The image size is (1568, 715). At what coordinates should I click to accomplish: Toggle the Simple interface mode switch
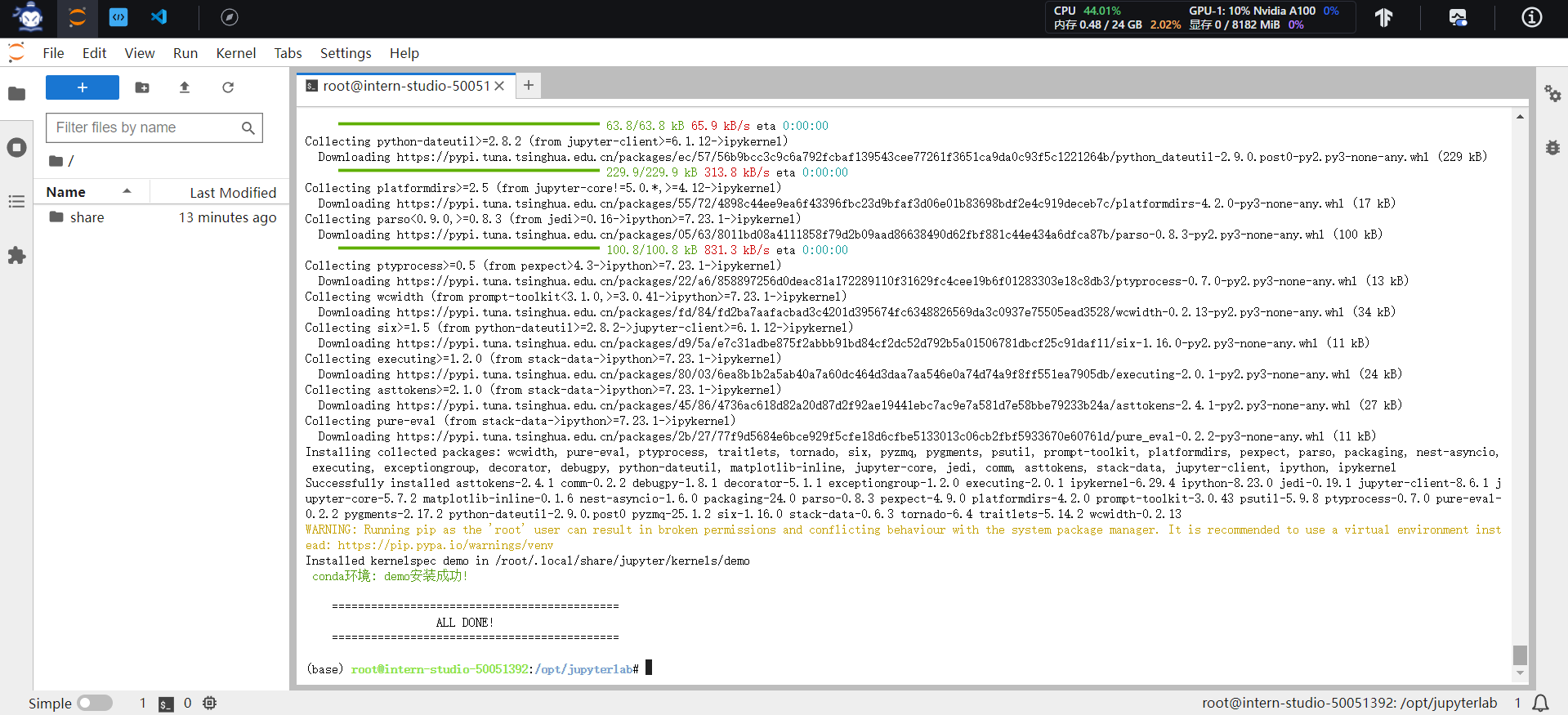95,703
